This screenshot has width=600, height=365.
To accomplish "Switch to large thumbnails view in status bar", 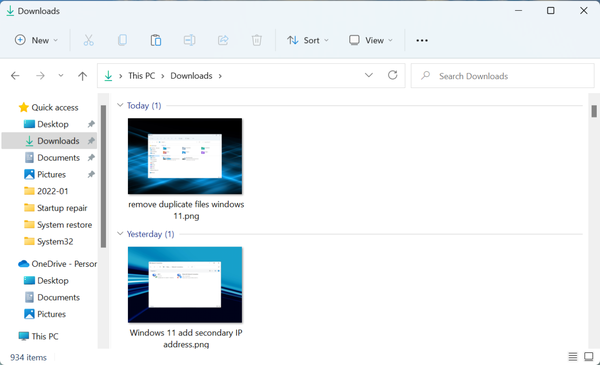I will [x=589, y=357].
